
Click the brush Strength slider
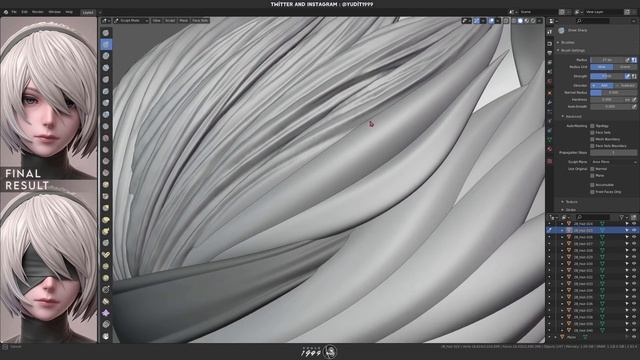(x=607, y=76)
